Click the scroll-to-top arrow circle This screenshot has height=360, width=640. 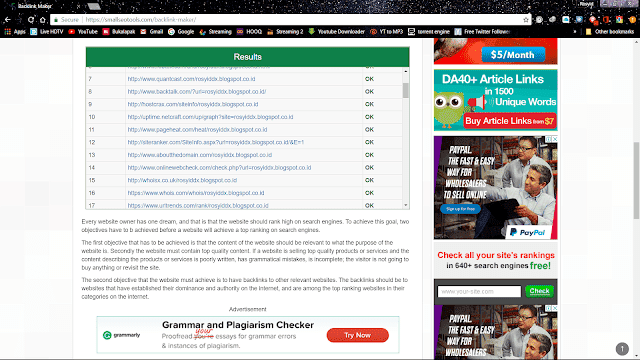[622, 349]
